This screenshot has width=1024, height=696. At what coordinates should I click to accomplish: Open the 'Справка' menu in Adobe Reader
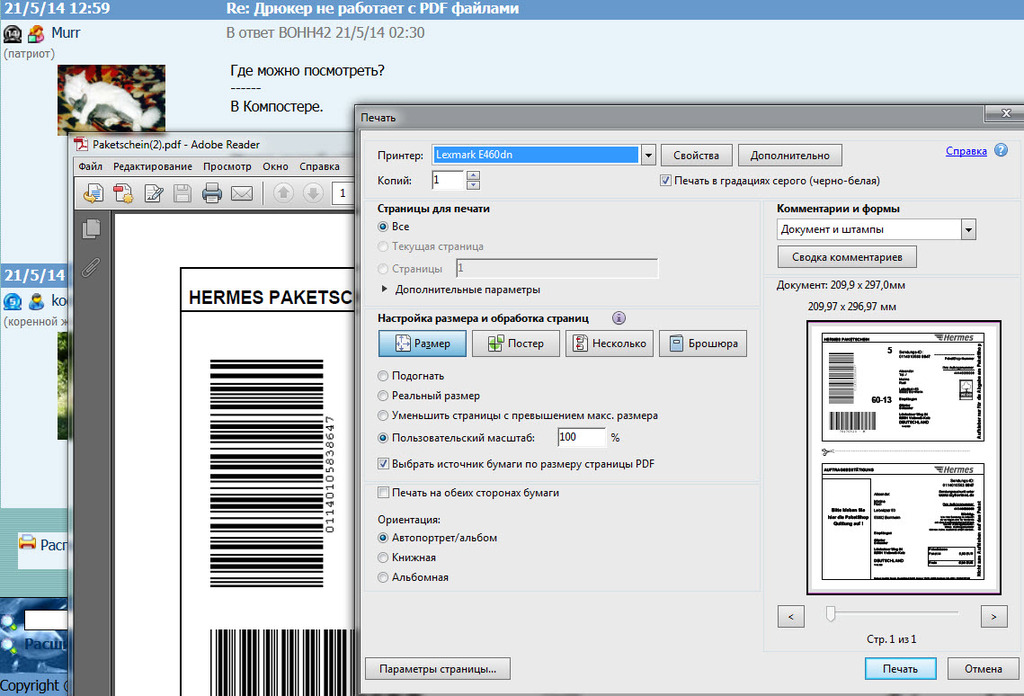tap(319, 166)
